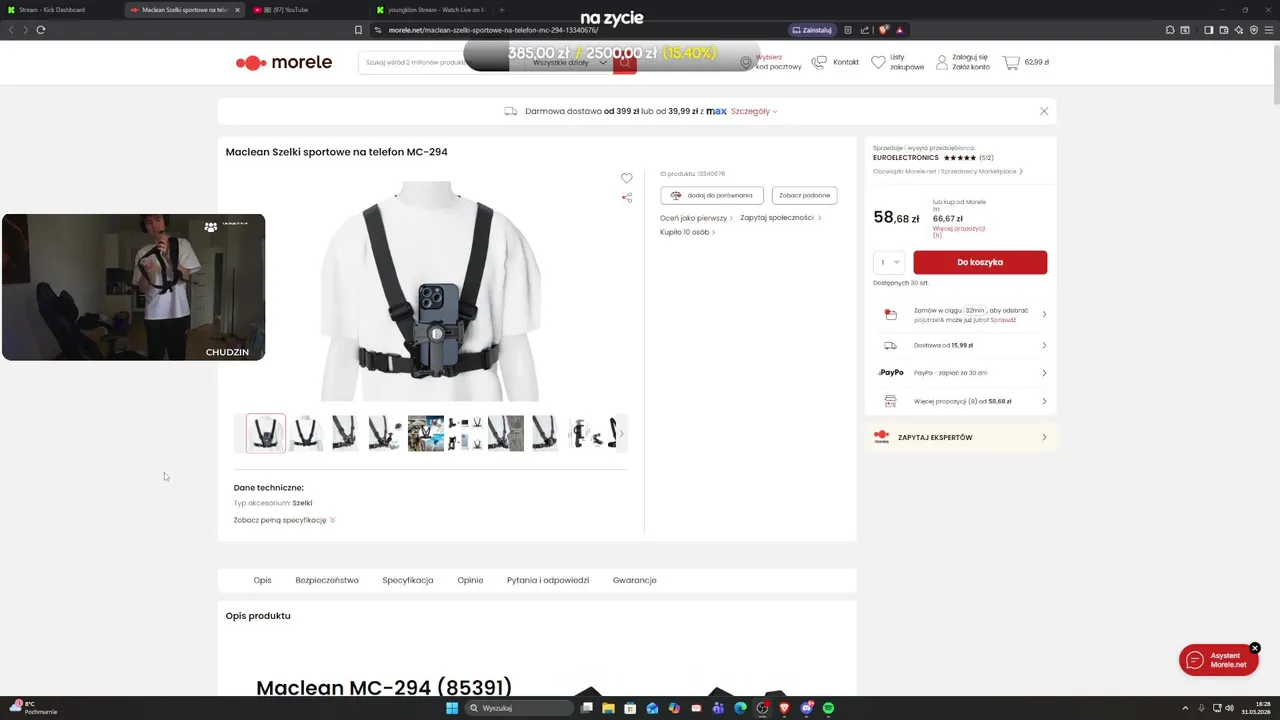Bookmark this page in address bar
1280x720 pixels.
tap(358, 30)
